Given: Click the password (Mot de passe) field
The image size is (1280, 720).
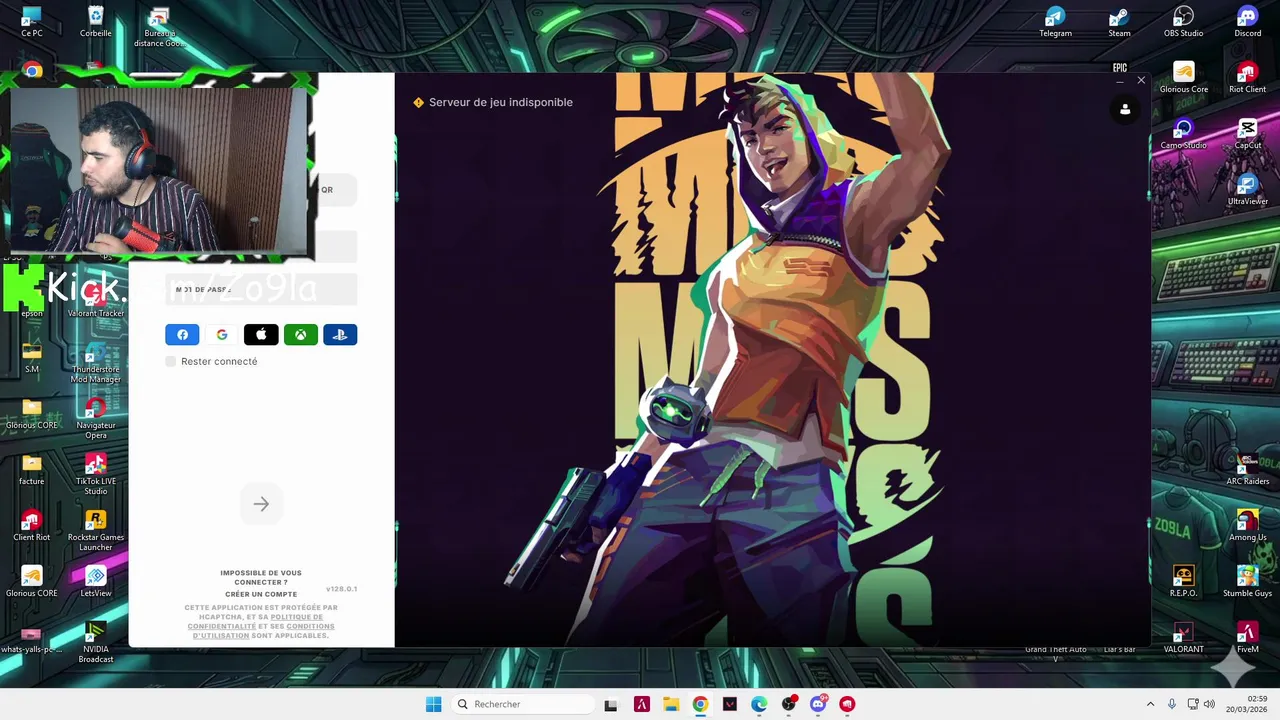Looking at the screenshot, I should click(x=261, y=290).
